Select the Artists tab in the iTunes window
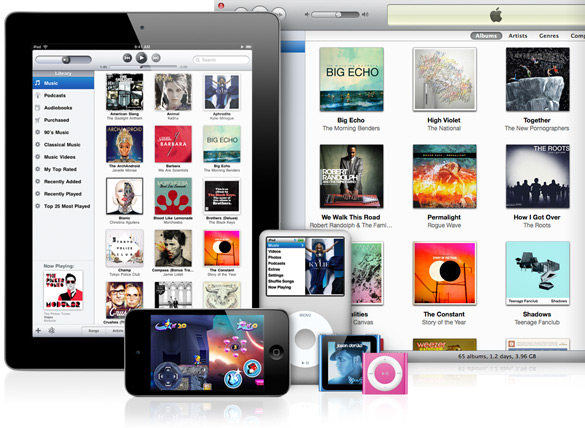Screen dimensions: 585x428 click(x=518, y=36)
